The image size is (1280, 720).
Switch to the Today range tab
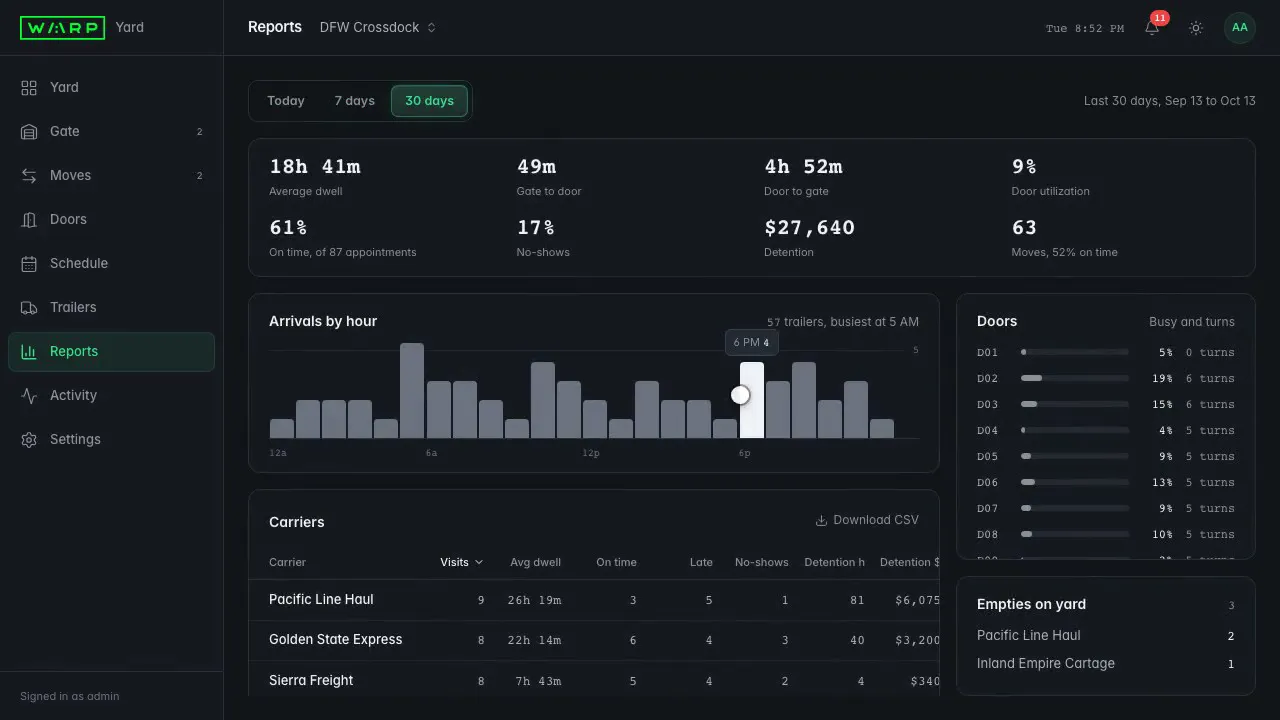[286, 101]
